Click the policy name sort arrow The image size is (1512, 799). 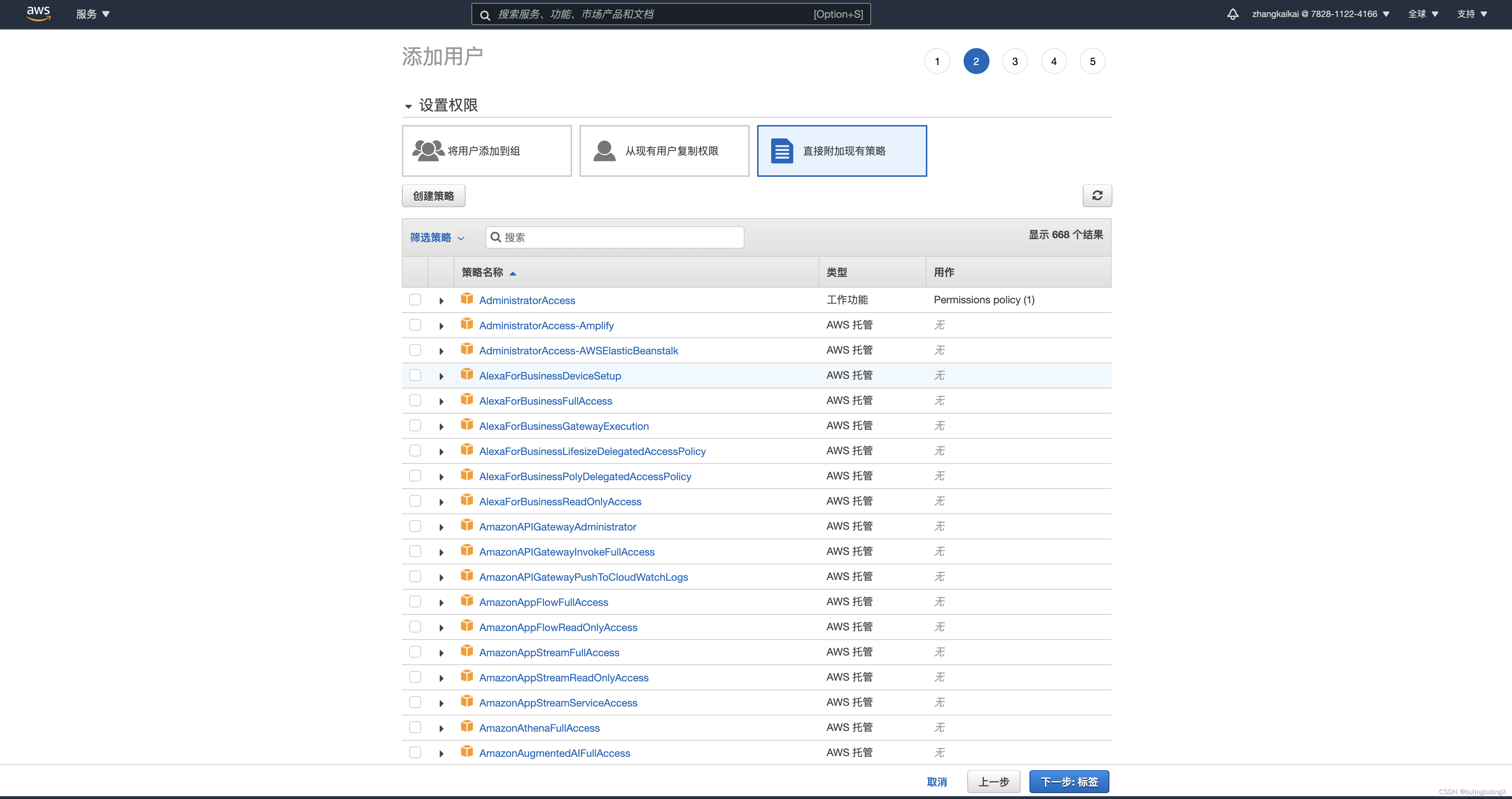click(513, 273)
